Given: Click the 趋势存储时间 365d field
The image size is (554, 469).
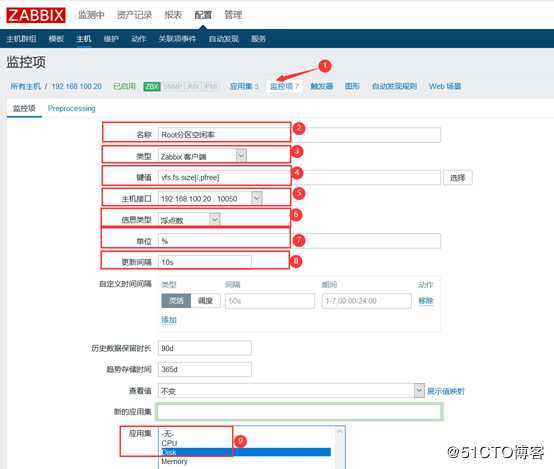Looking at the screenshot, I should (205, 369).
